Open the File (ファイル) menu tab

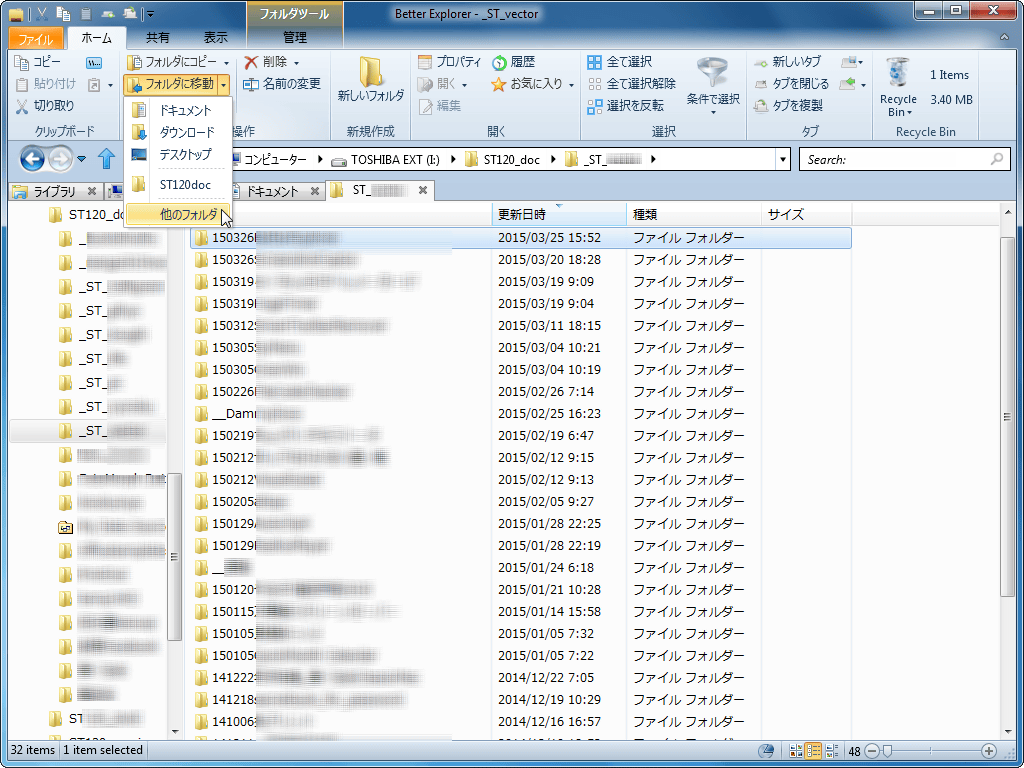coord(36,38)
